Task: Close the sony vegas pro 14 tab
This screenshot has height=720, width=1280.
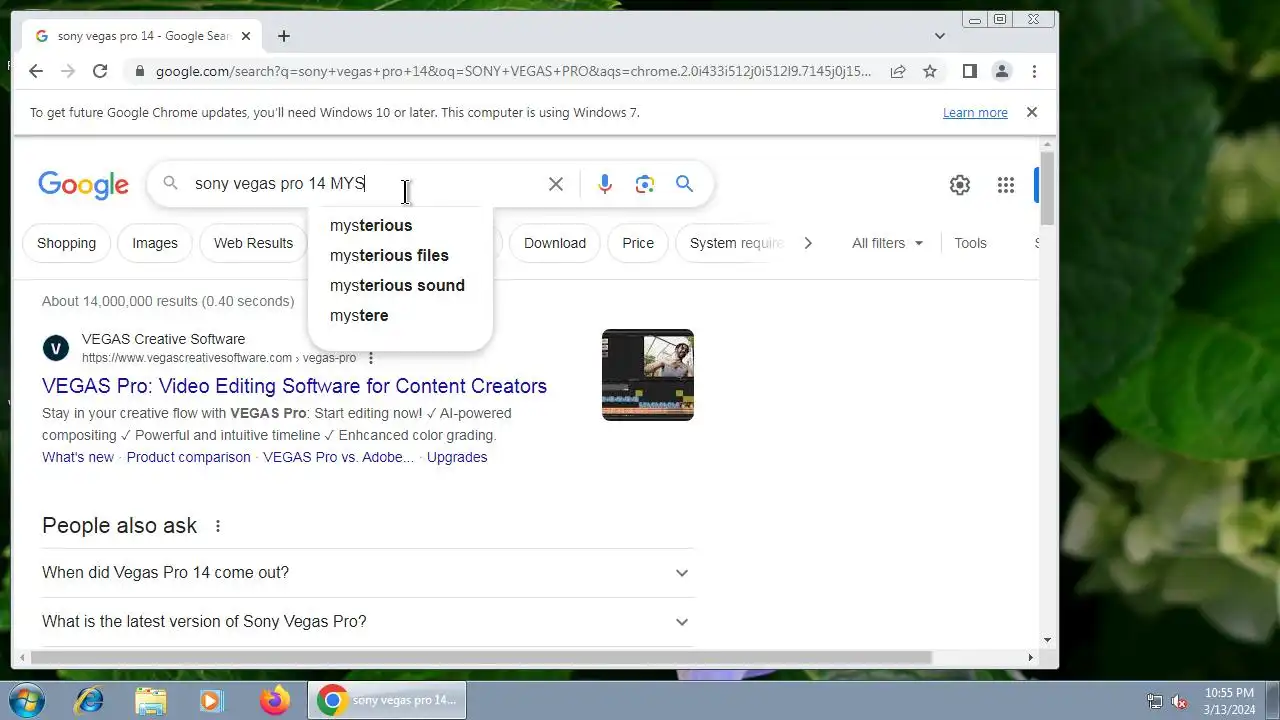Action: click(246, 36)
